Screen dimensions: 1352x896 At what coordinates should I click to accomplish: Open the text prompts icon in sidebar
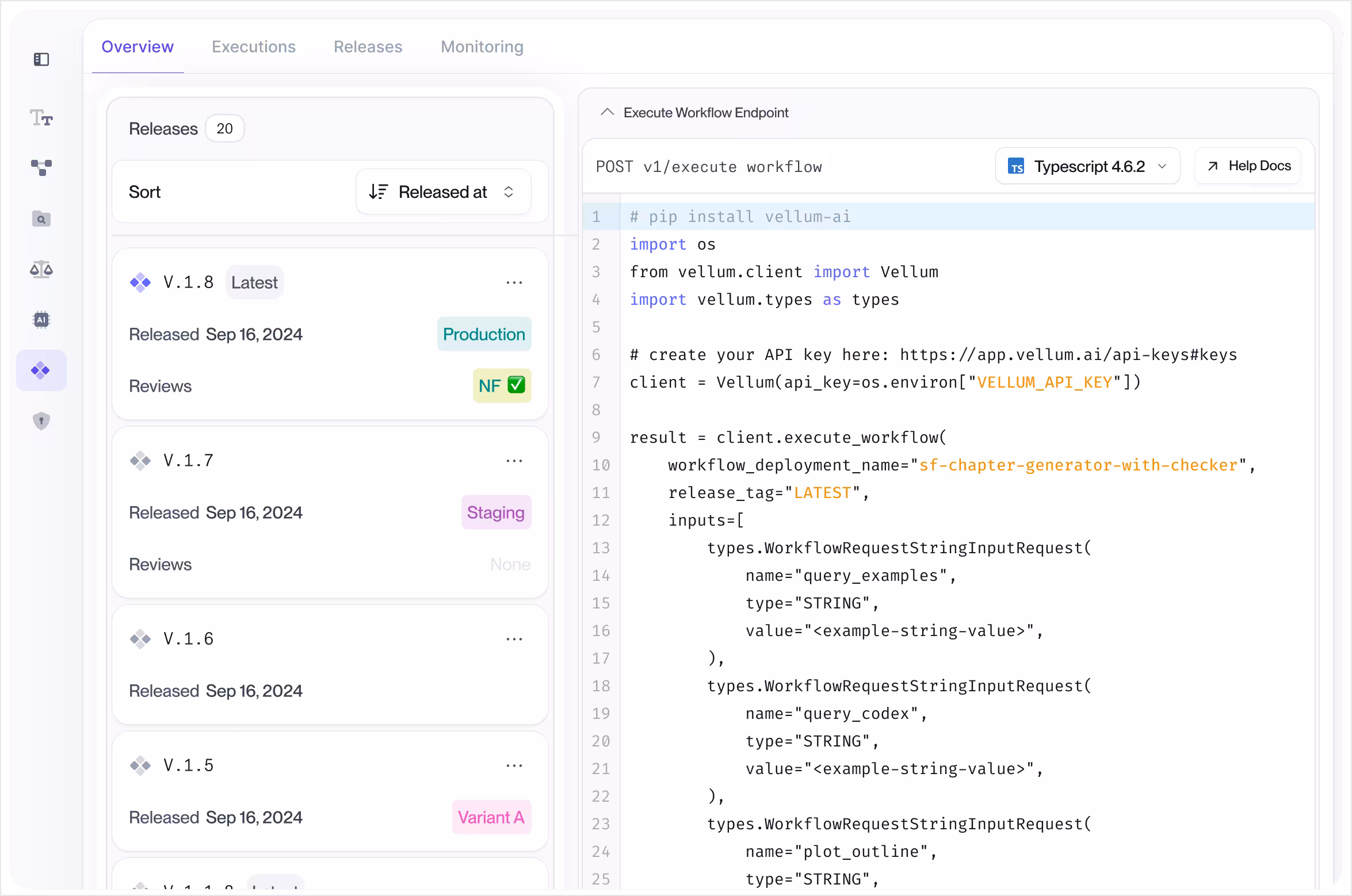41,118
